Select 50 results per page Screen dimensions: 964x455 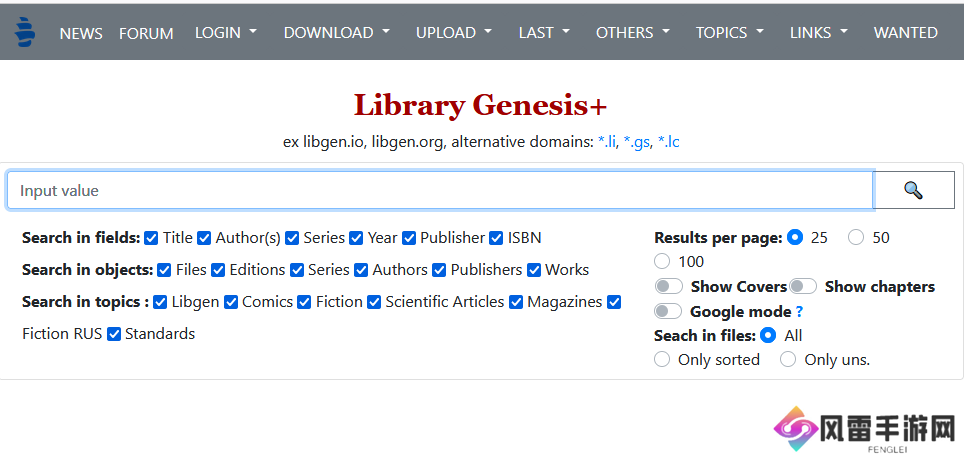[x=856, y=237]
